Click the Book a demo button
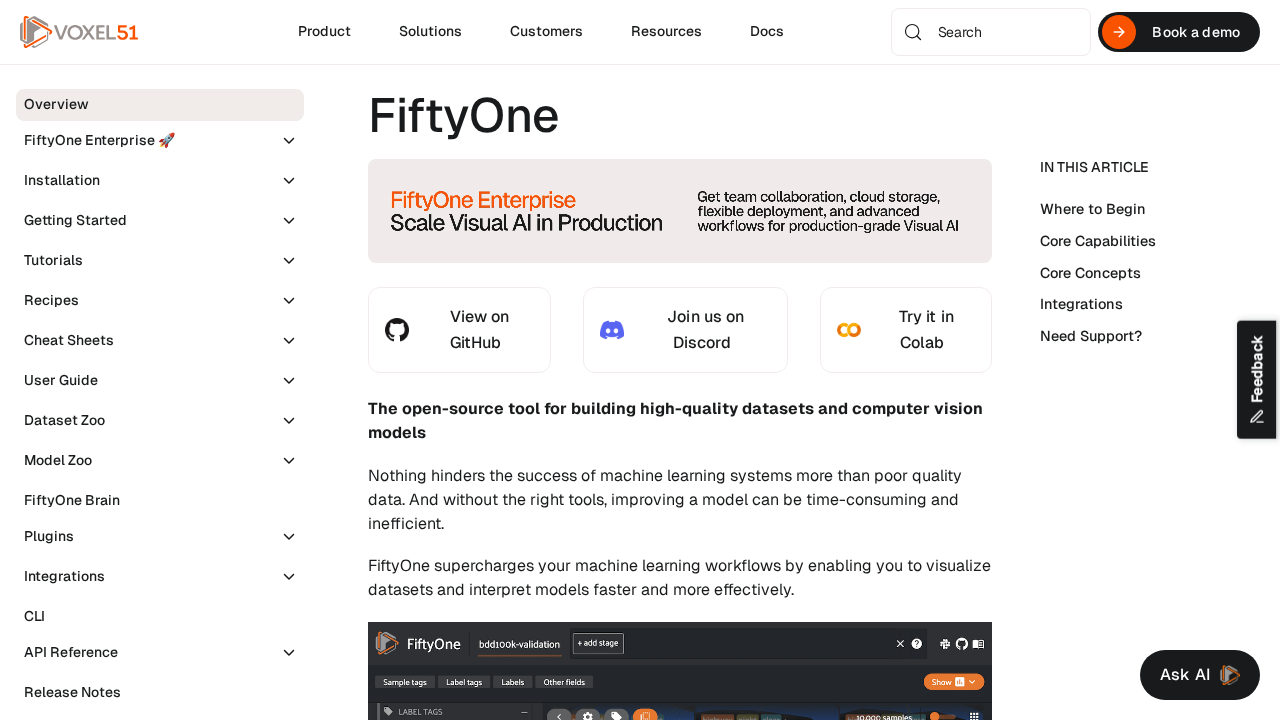1280x720 pixels. 1178,31
